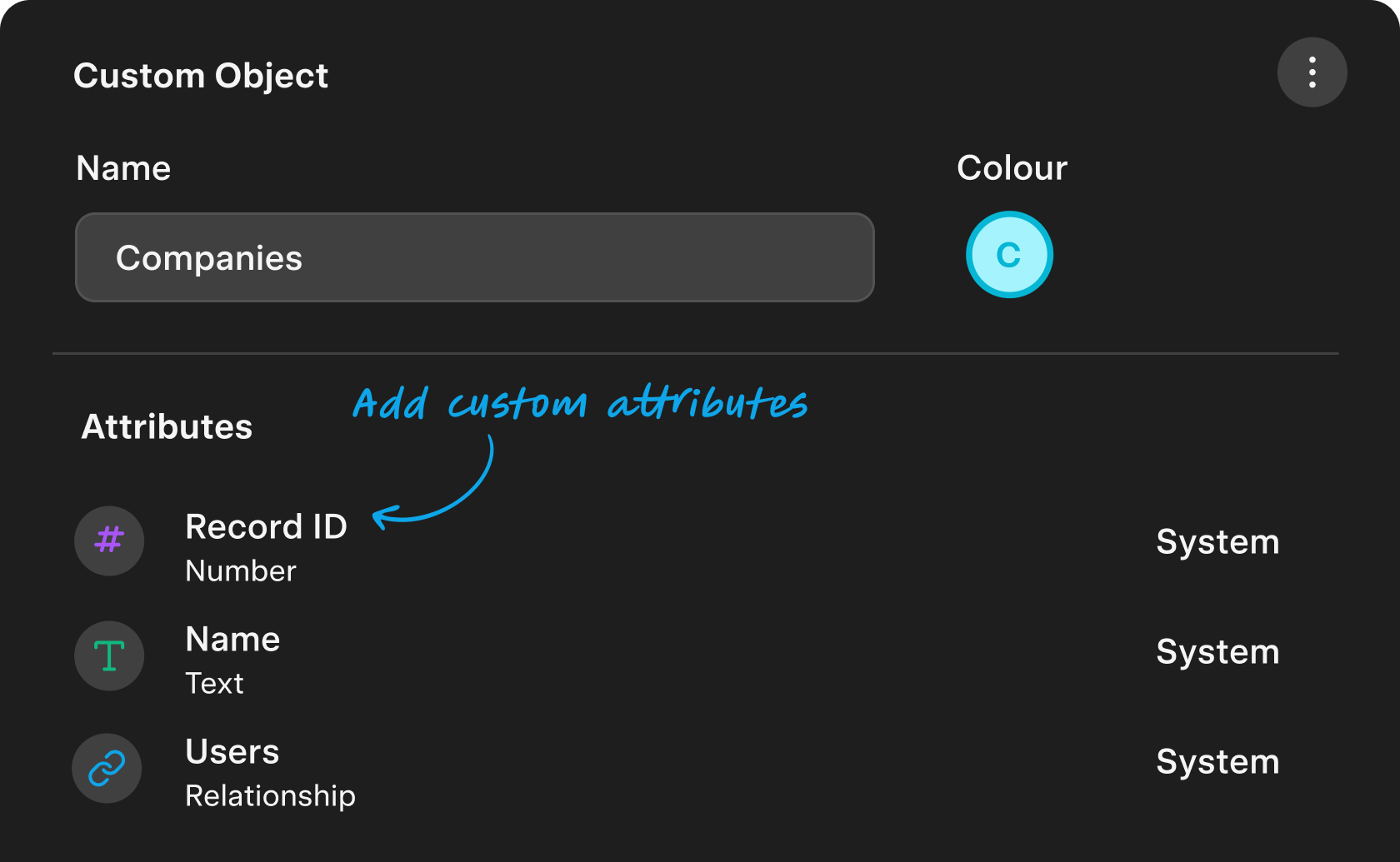Click the Name label above input
Image resolution: width=1400 pixels, height=862 pixels.
(123, 168)
